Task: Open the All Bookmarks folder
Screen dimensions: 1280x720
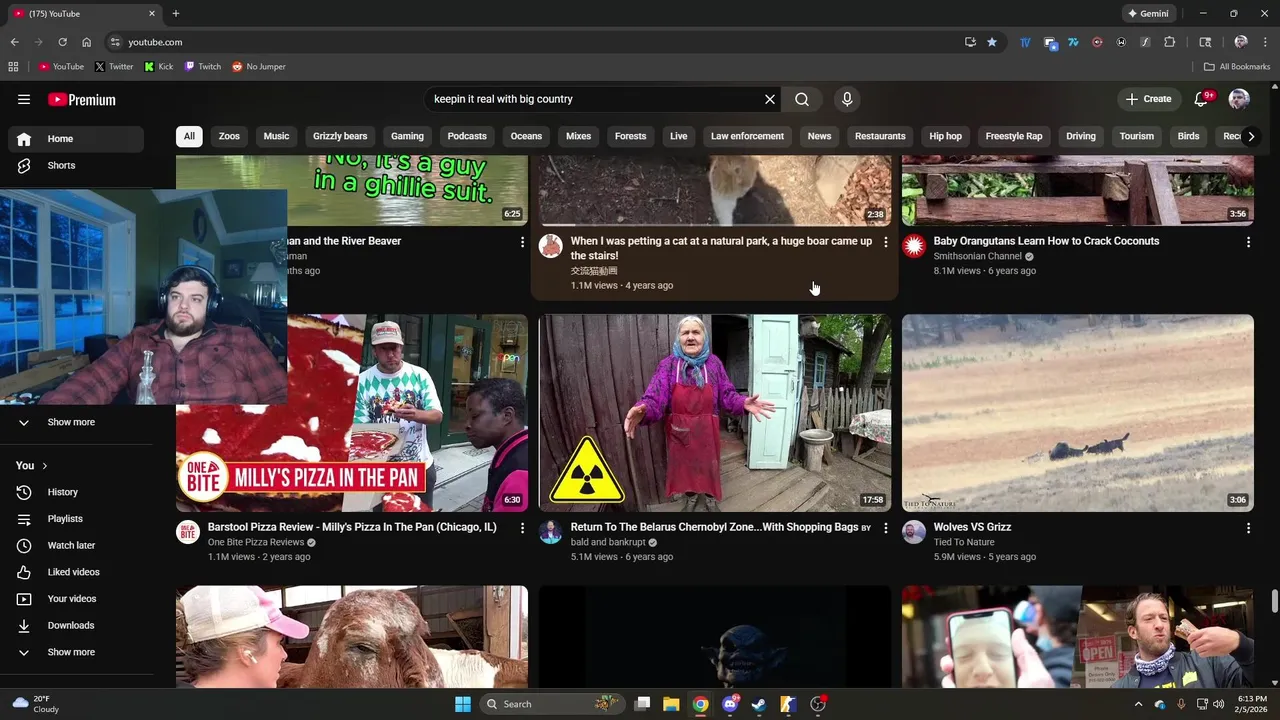Action: tap(1237, 67)
